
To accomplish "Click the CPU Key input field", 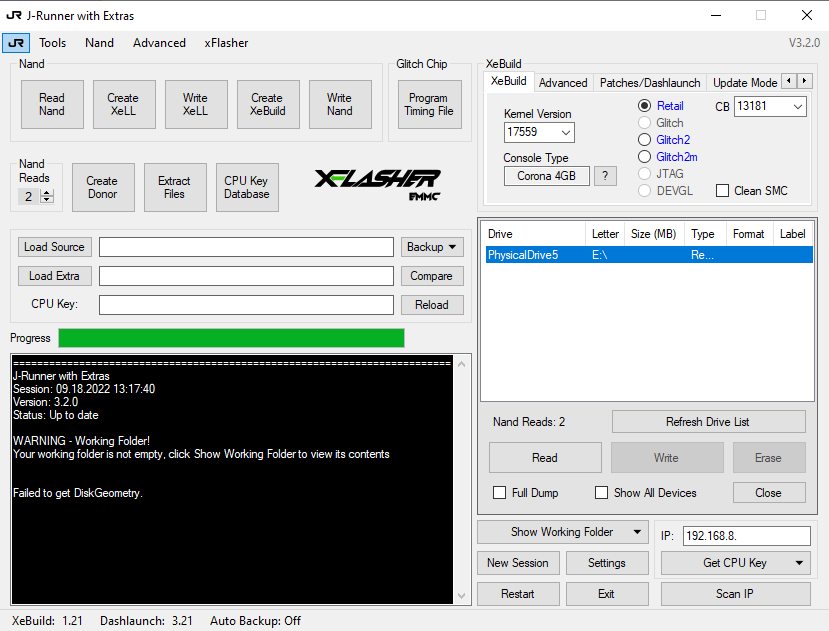I will [x=246, y=305].
